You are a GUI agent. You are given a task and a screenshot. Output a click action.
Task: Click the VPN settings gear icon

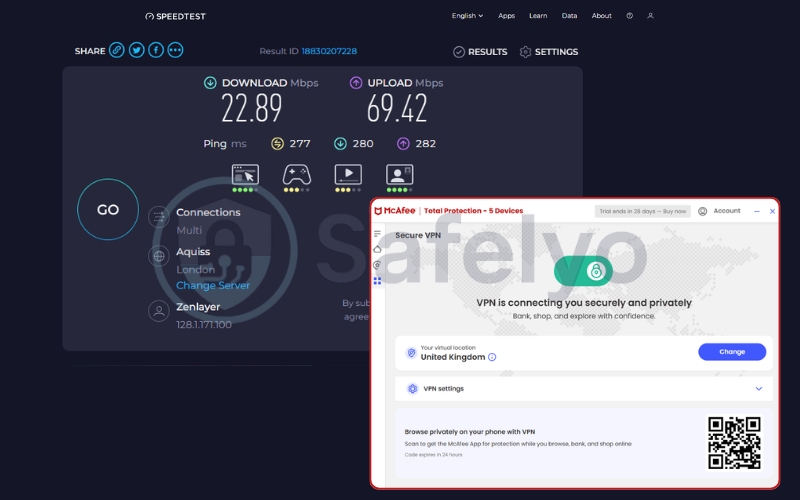click(x=412, y=389)
